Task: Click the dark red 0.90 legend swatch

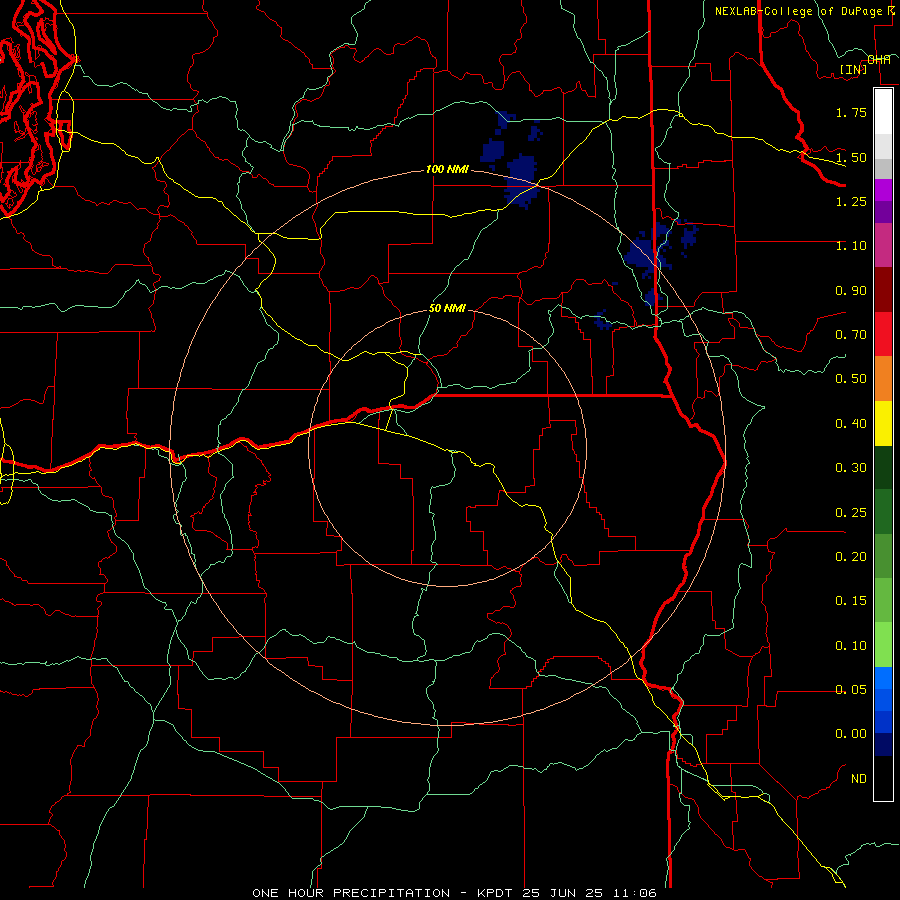Action: (x=883, y=290)
